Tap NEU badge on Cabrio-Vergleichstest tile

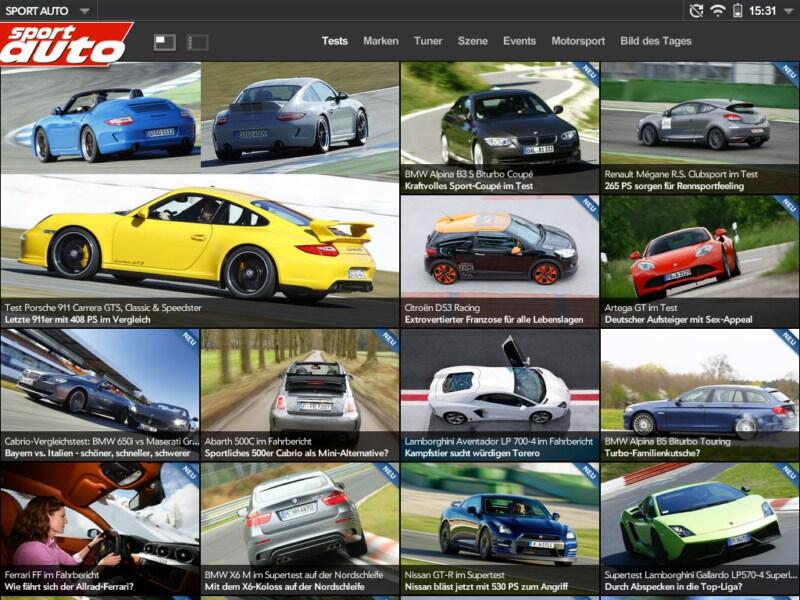[x=188, y=339]
